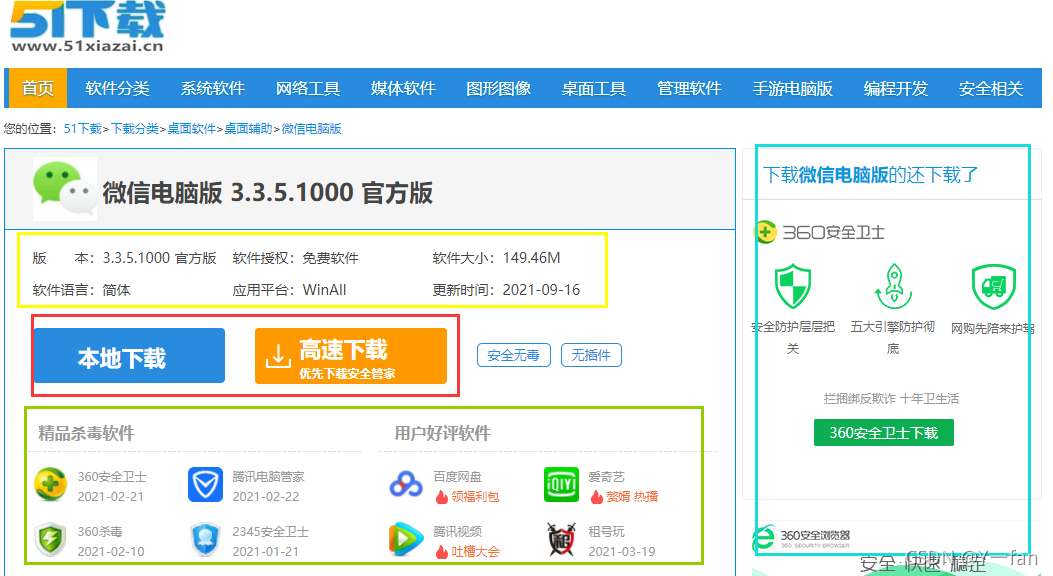Screen dimensions: 1053x576
Task: Open the 安全相关 nav item
Action: [x=991, y=88]
